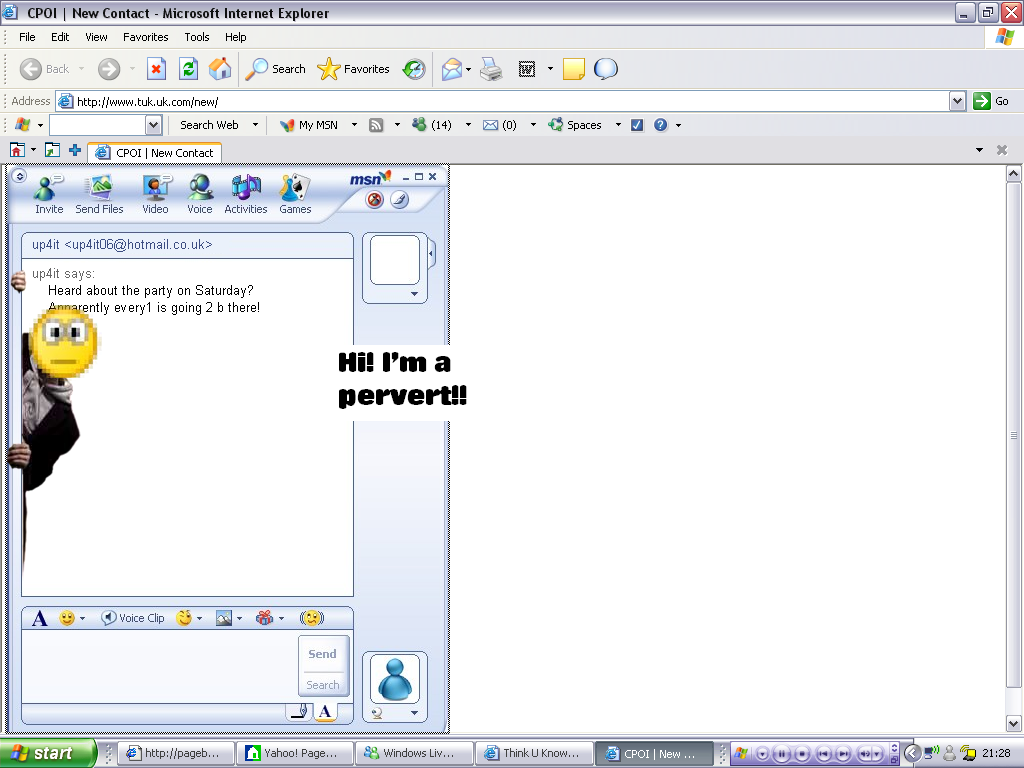Click Search Web in the MSN toolbar
This screenshot has height=768, width=1024.
pyautogui.click(x=209, y=125)
